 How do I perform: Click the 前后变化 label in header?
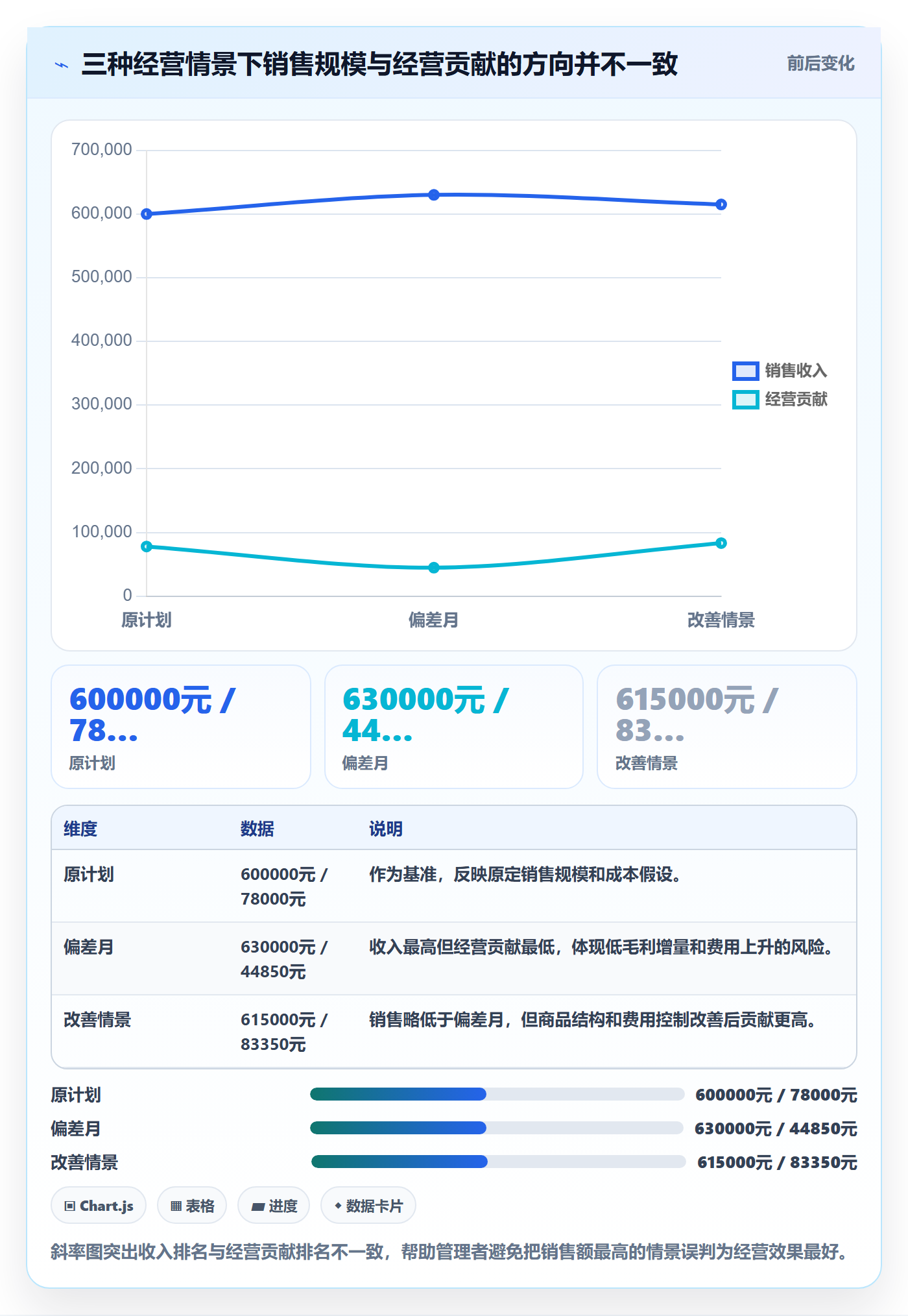click(x=820, y=64)
